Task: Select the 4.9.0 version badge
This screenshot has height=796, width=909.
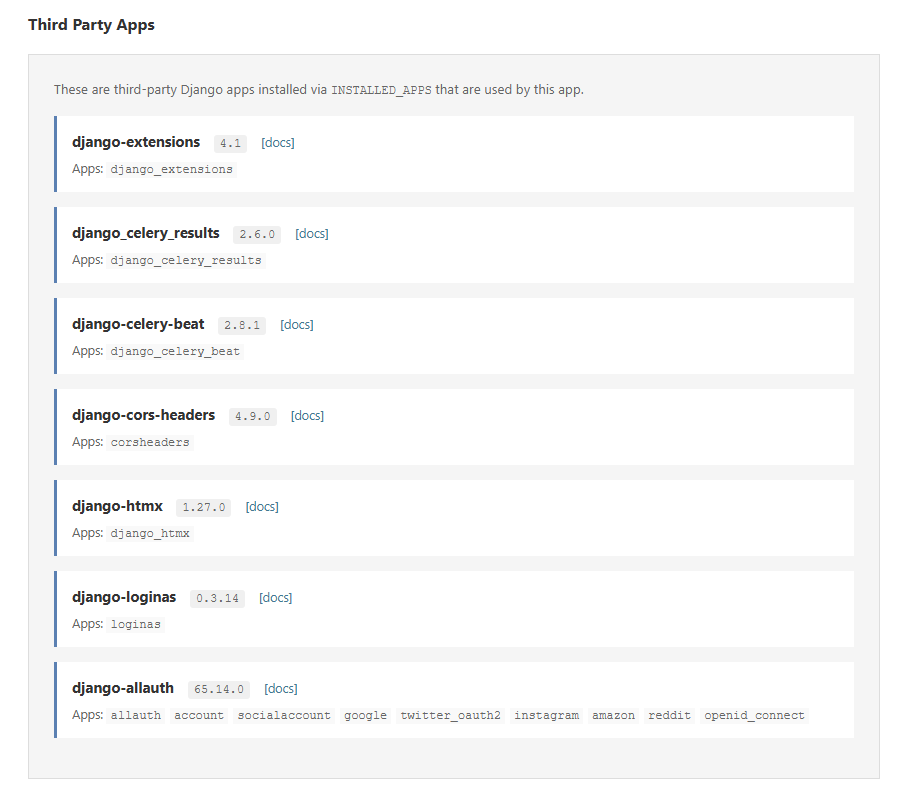Action: coord(252,416)
